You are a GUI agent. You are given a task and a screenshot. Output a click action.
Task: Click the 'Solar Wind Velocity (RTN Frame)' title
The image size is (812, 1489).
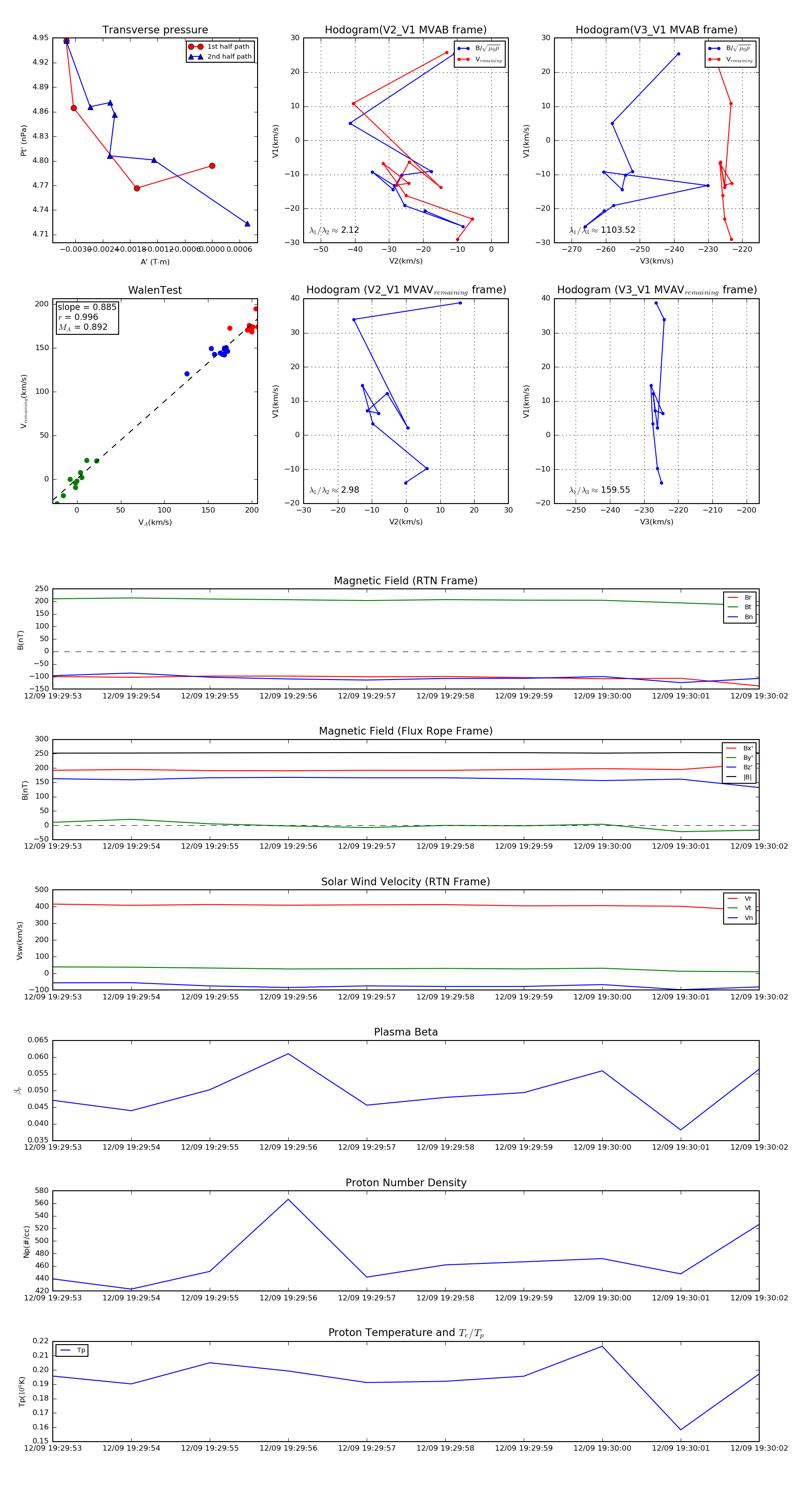point(406,882)
